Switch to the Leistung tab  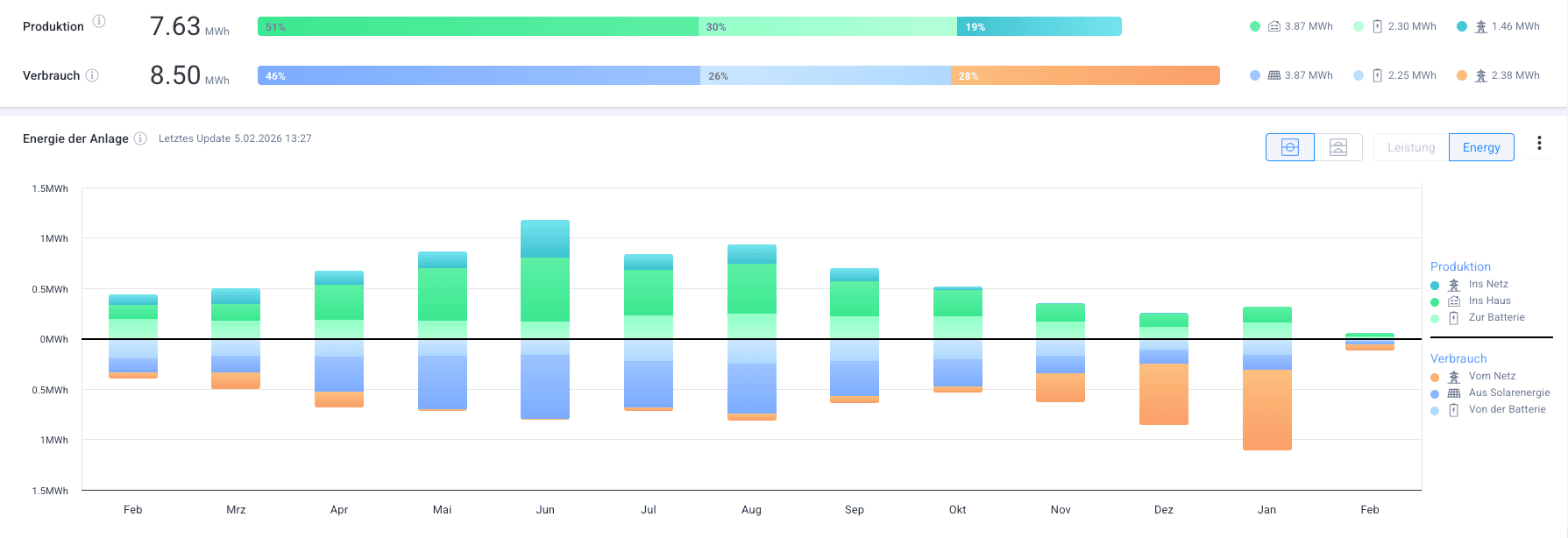(x=1410, y=147)
